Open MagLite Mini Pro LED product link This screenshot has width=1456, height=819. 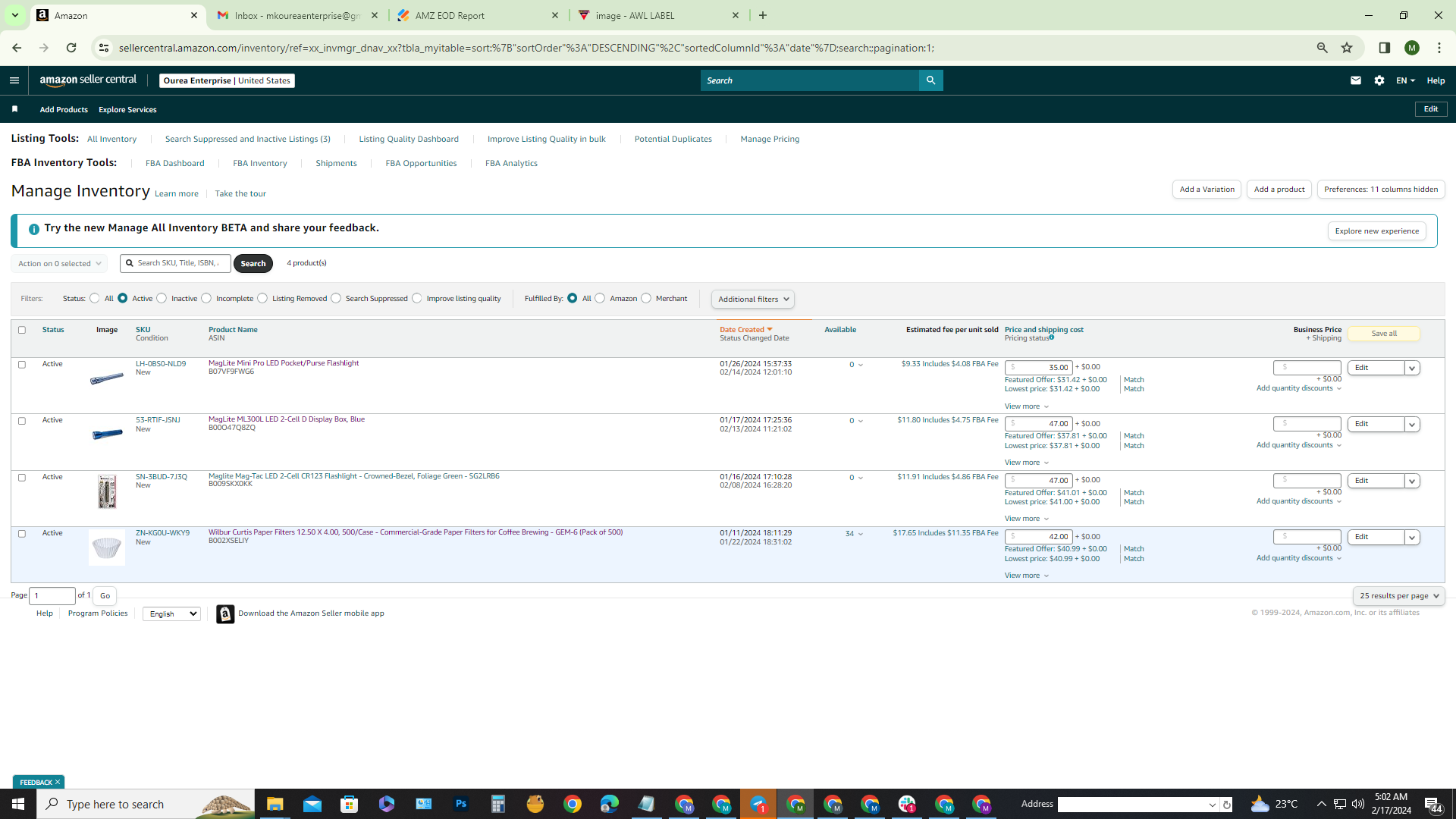[x=284, y=363]
